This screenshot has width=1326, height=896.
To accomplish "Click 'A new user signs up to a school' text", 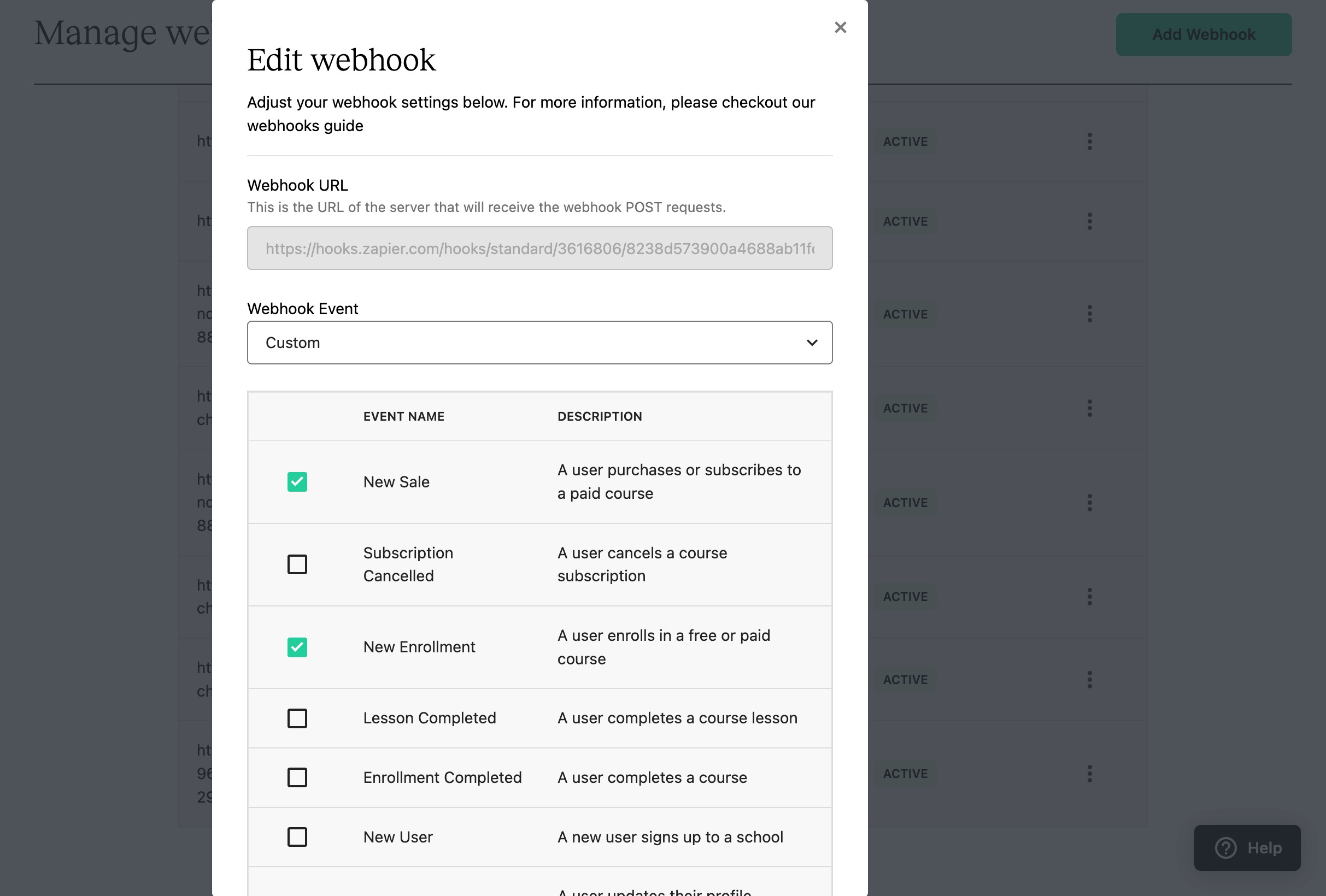I will tap(670, 836).
